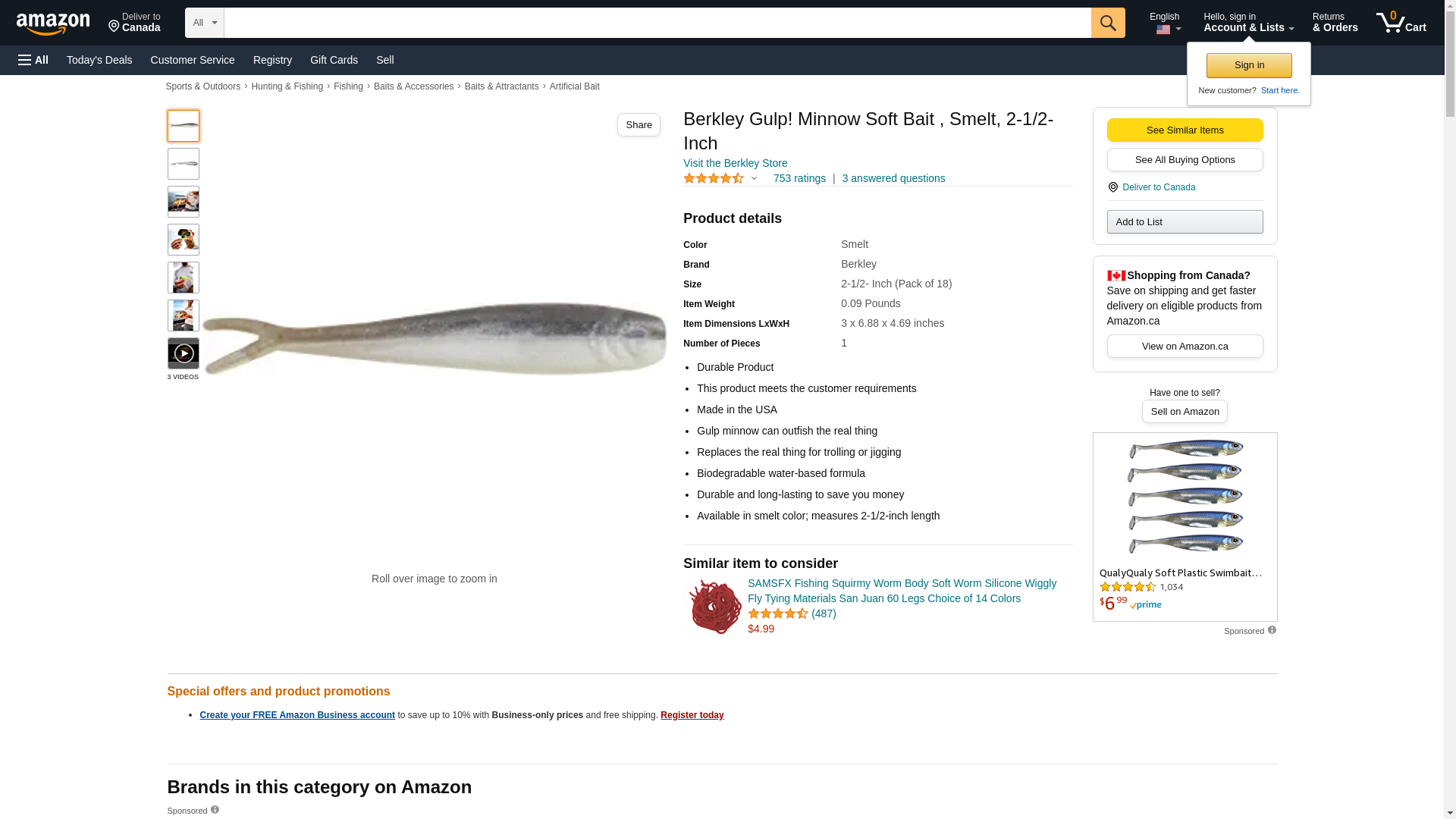1456x819 pixels.
Task: Open Today's Deals in navigation bar
Action: (x=99, y=60)
